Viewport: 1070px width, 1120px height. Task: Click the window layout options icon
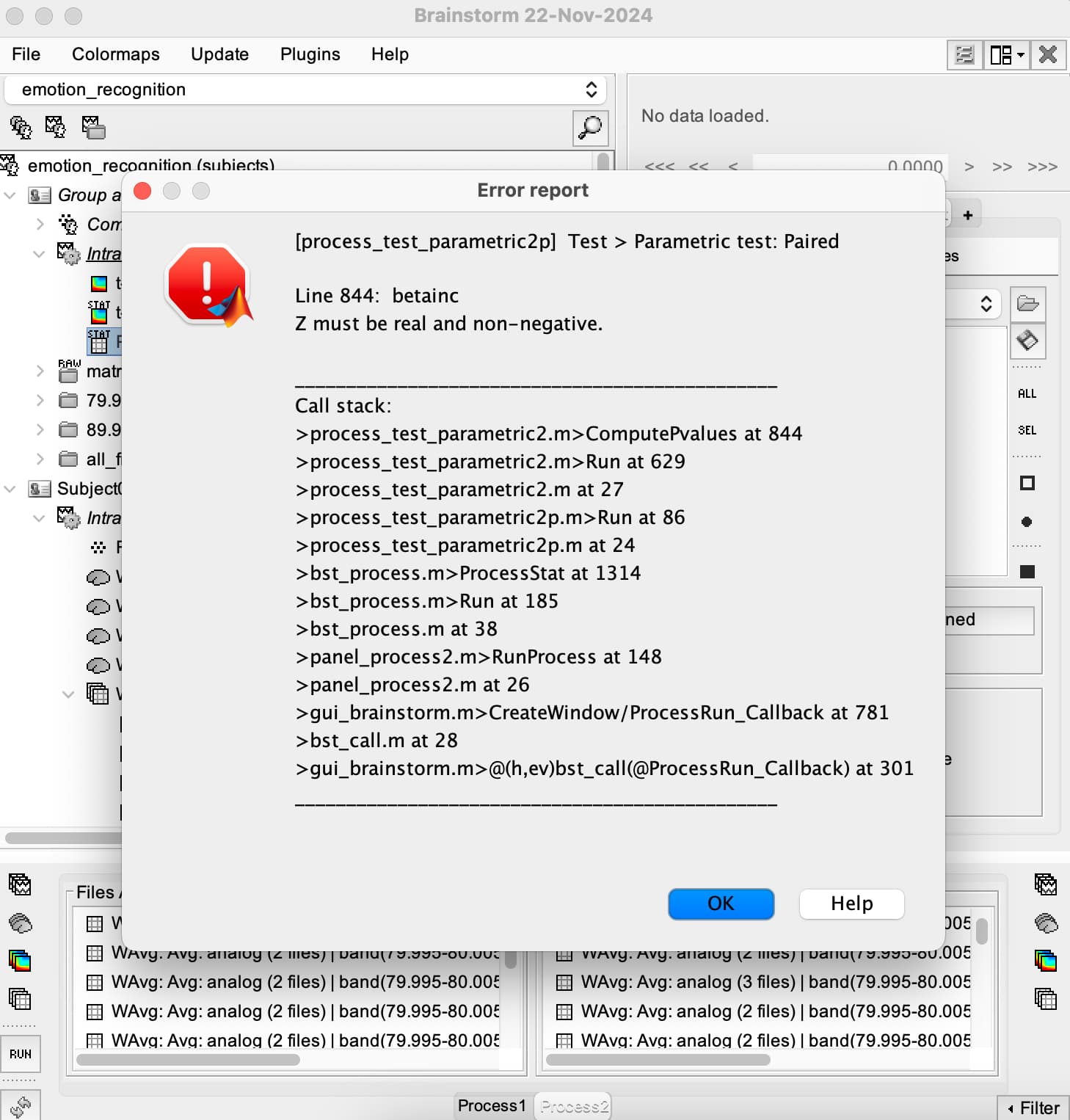point(1006,55)
